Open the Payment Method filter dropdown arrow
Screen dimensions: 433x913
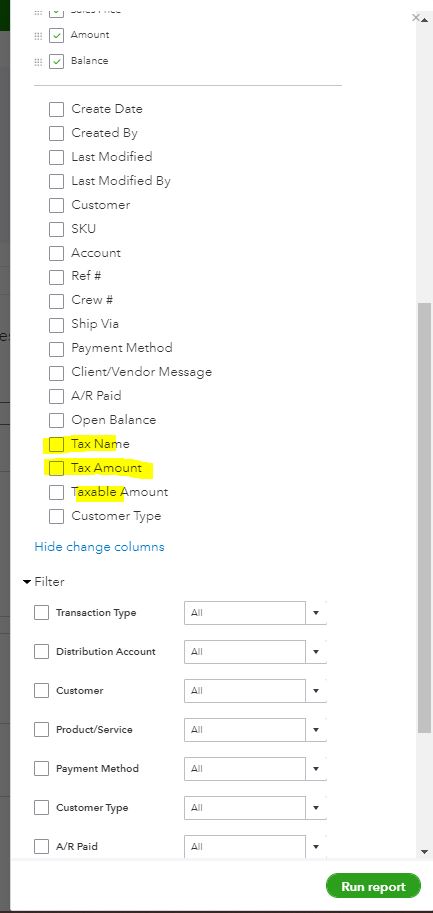click(x=315, y=769)
